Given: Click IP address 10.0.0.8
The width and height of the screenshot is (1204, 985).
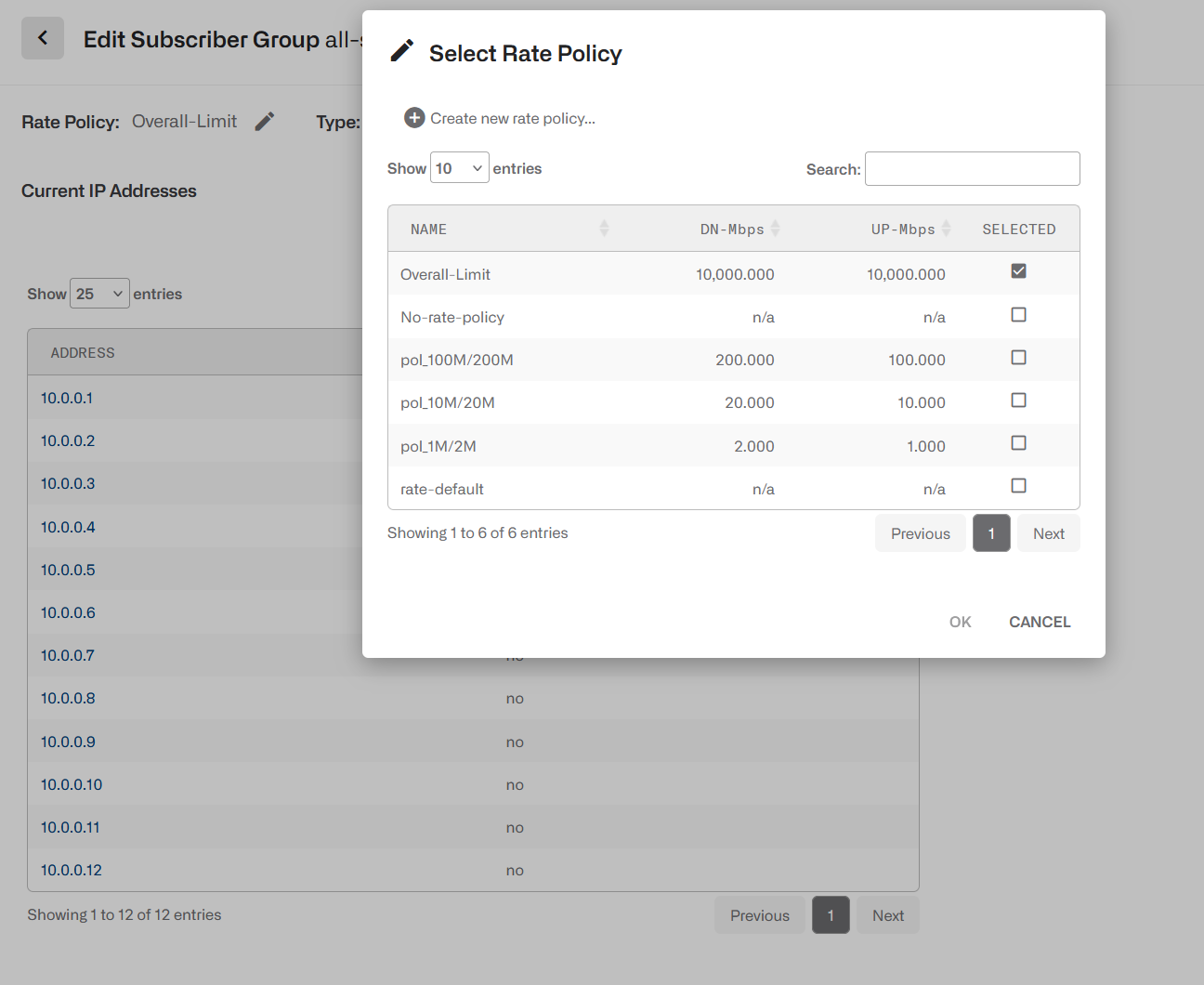Looking at the screenshot, I should [68, 698].
